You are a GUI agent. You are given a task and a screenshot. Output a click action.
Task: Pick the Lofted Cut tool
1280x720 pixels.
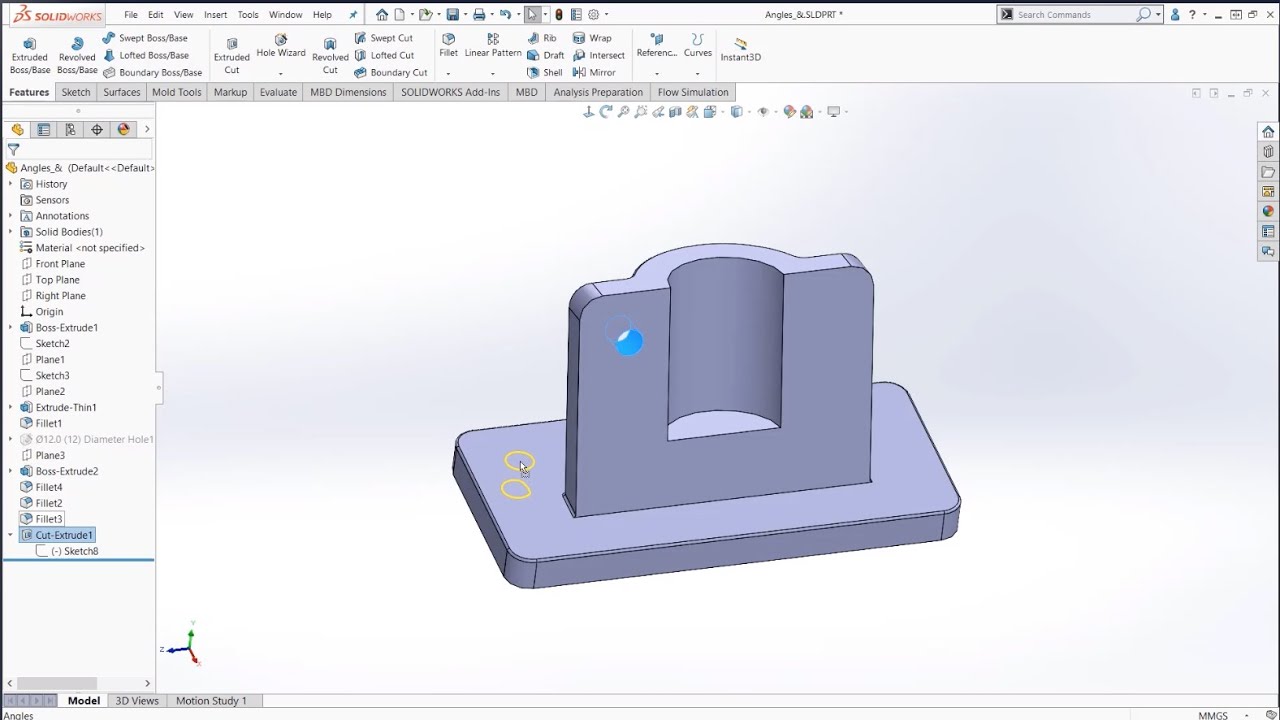click(x=384, y=55)
